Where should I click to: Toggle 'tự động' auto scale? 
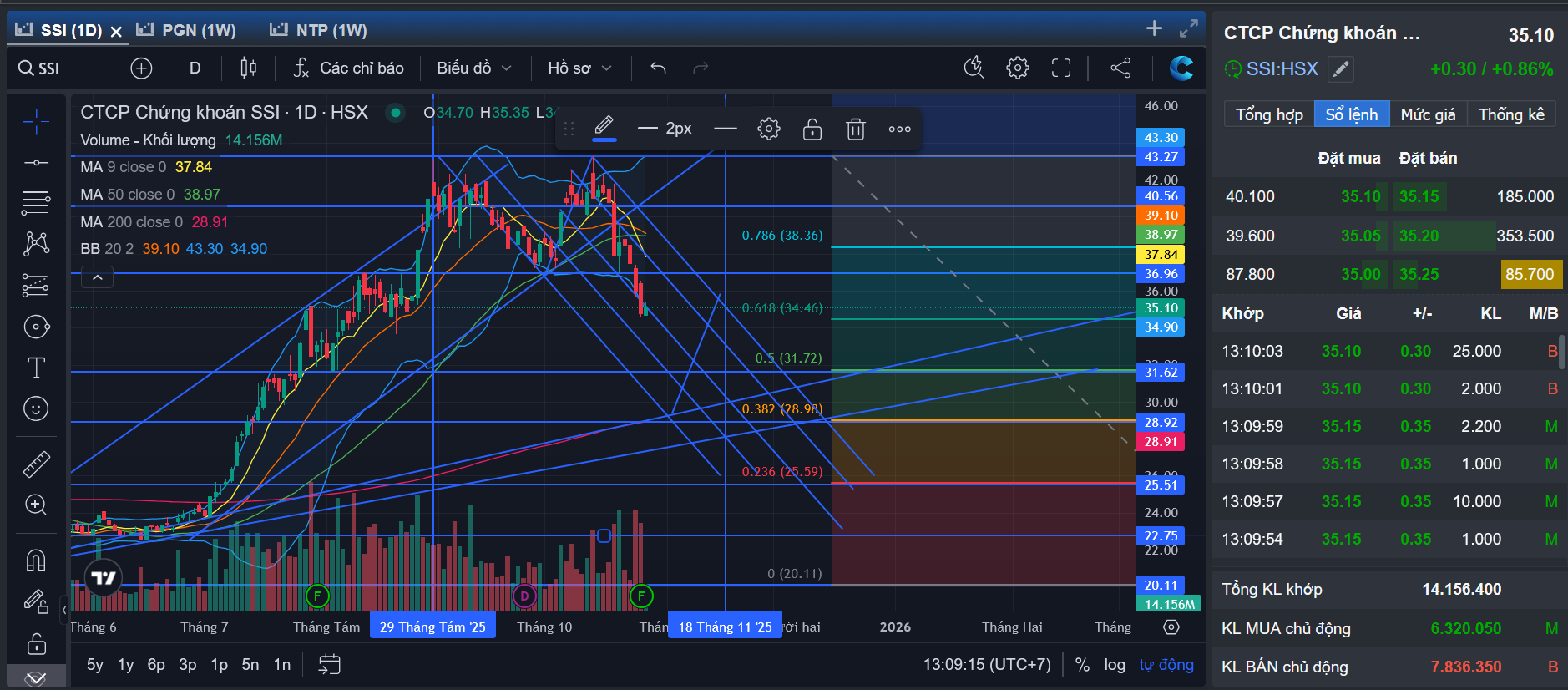pyautogui.click(x=1166, y=665)
